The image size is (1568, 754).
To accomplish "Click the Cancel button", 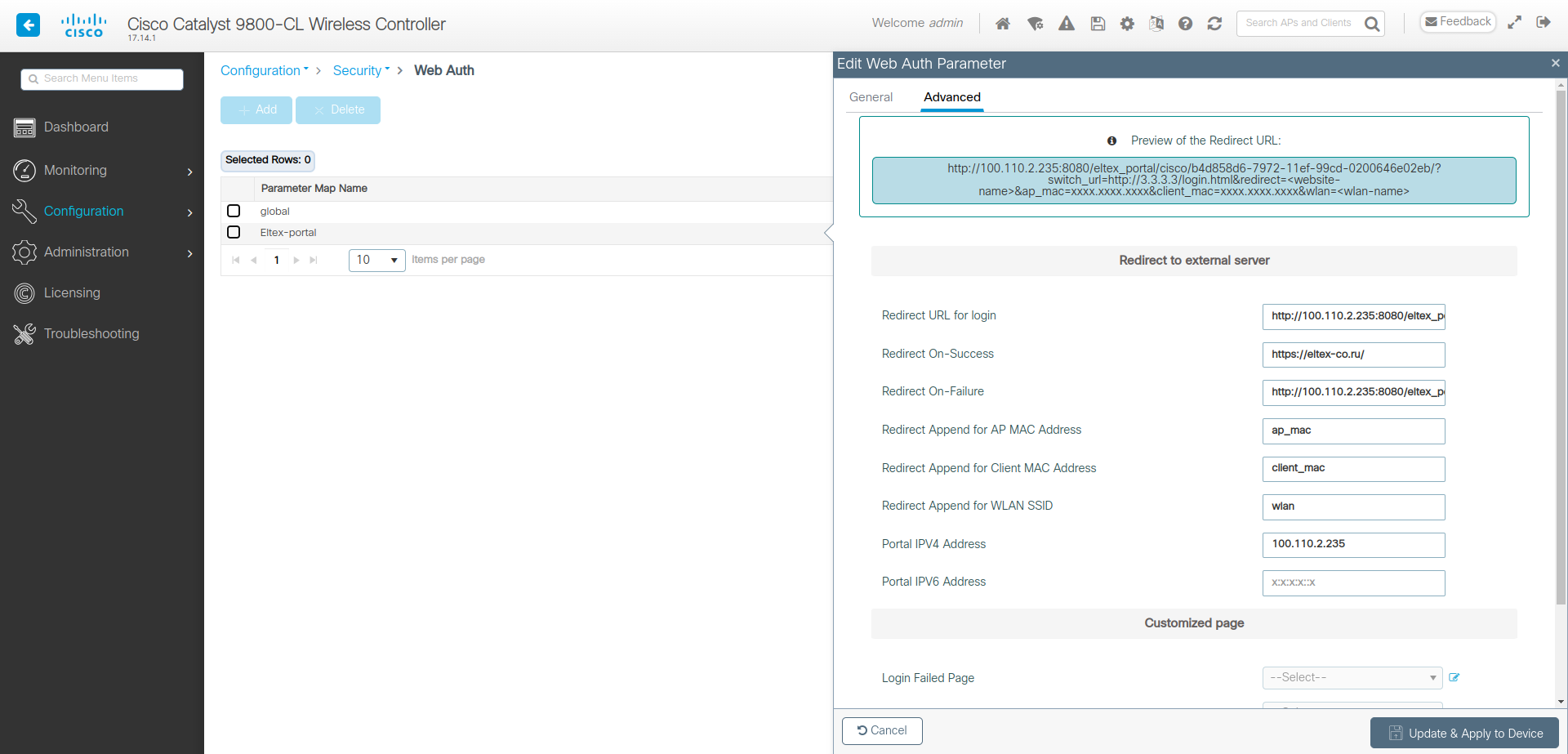I will pos(882,731).
